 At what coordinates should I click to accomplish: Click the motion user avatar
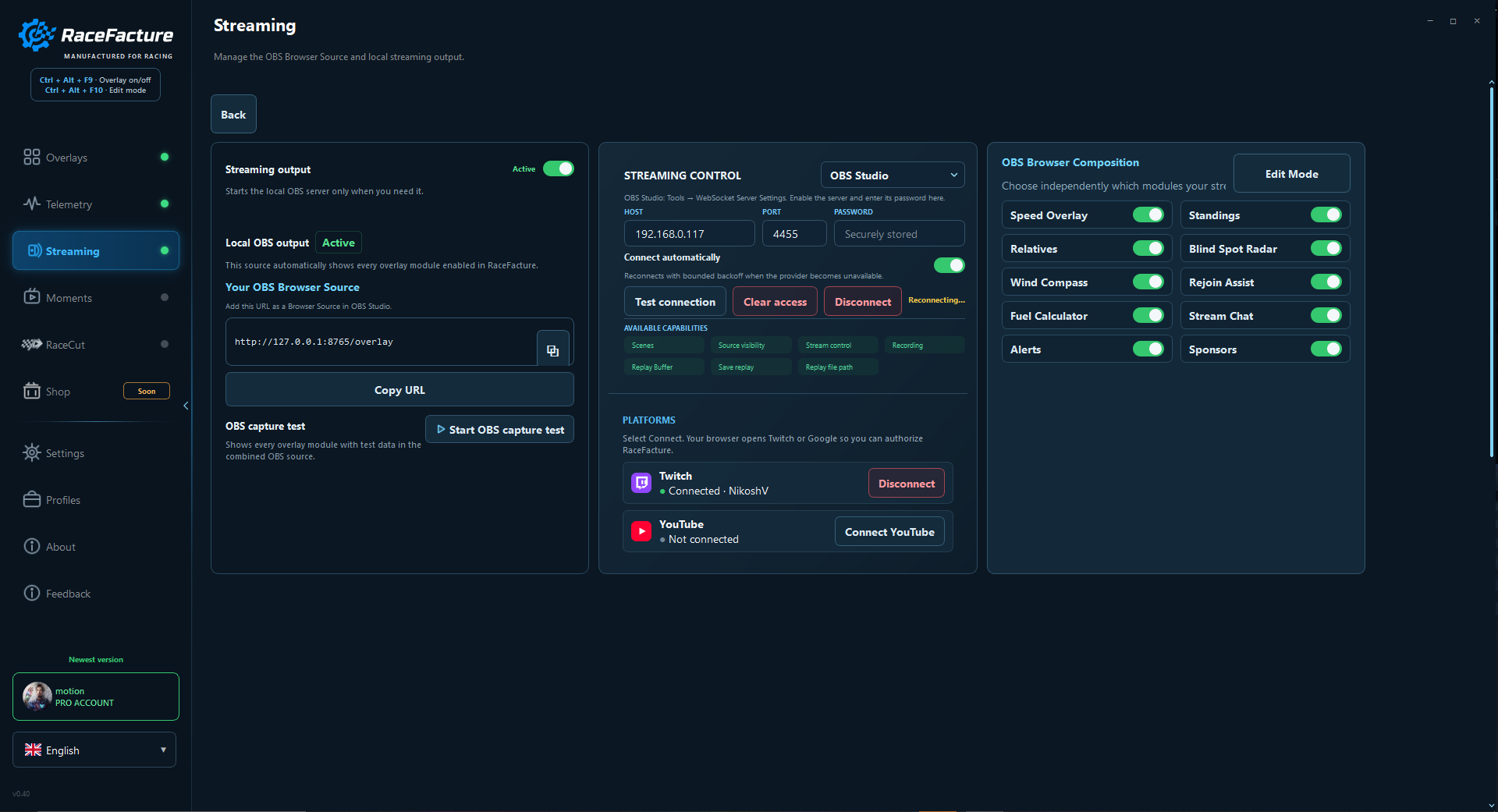[37, 696]
